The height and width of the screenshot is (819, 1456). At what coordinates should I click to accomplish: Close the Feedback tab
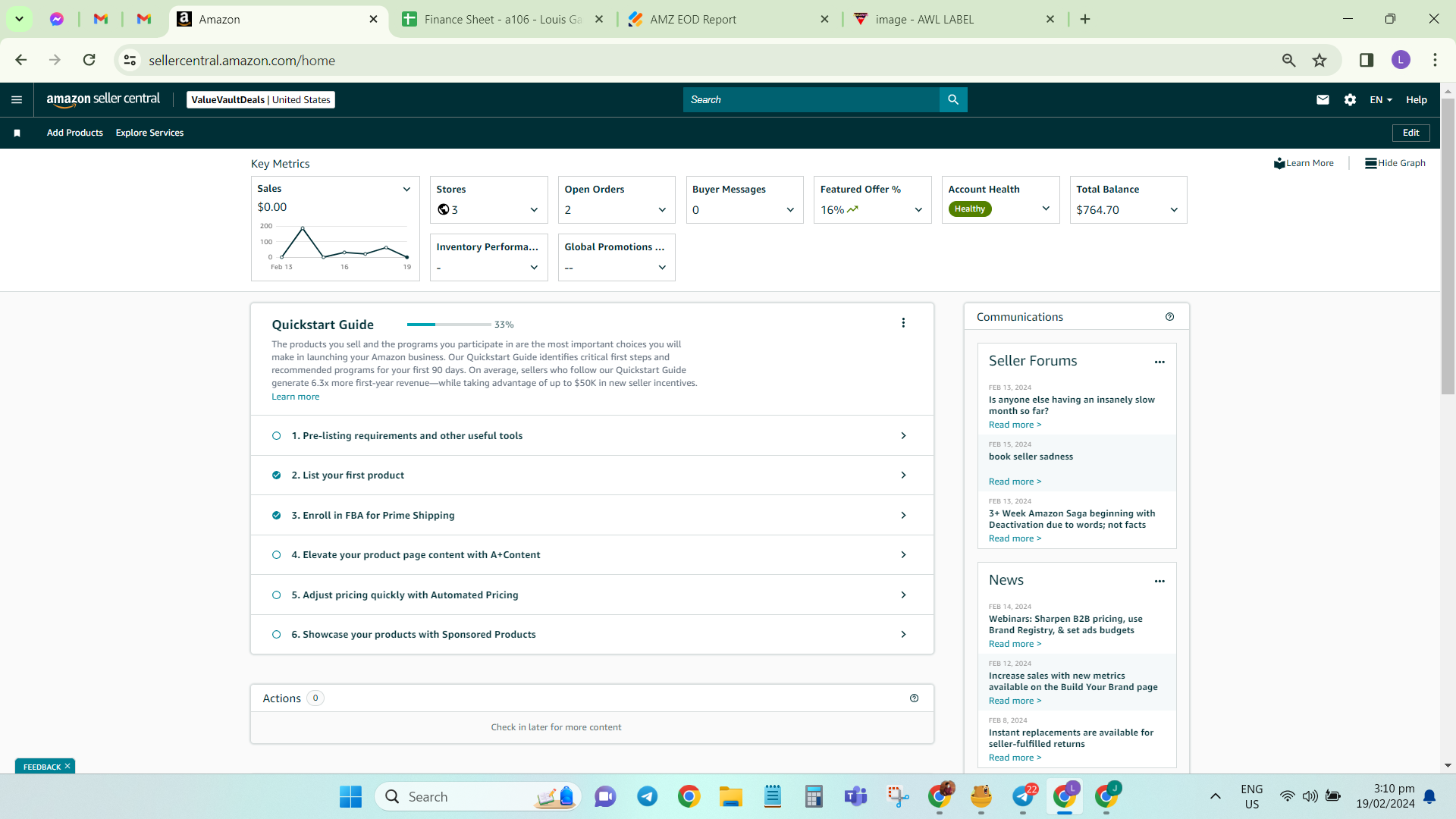click(67, 767)
